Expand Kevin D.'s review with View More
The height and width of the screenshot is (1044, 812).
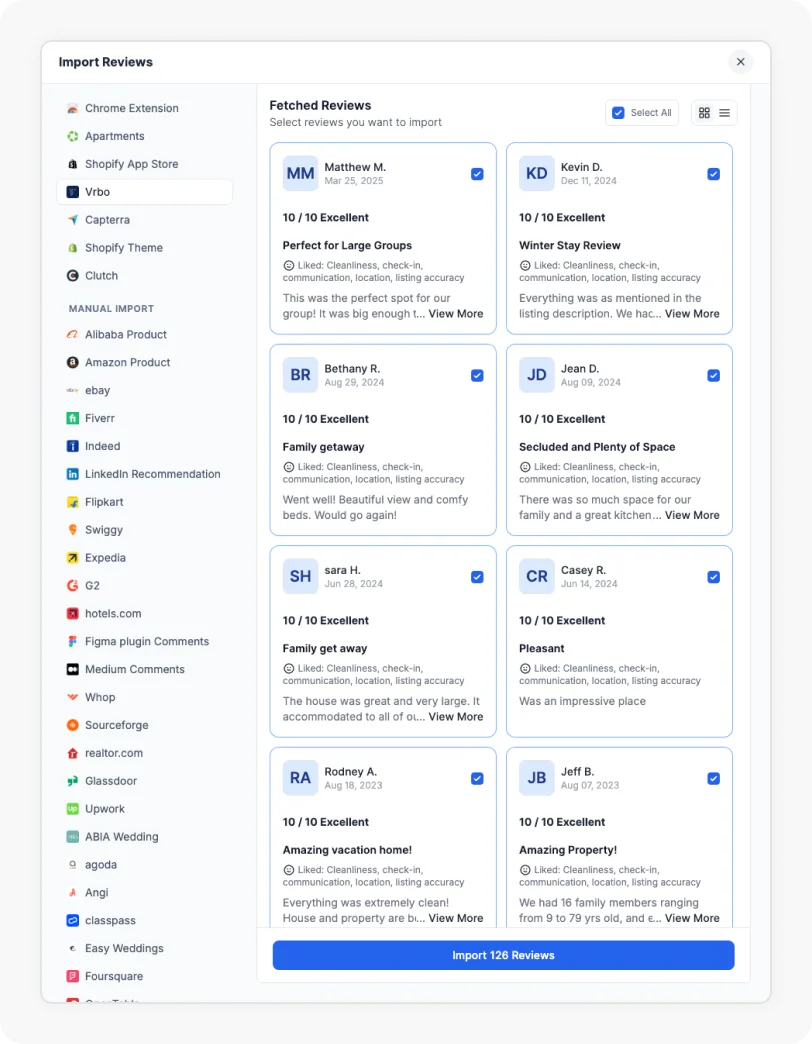[692, 314]
